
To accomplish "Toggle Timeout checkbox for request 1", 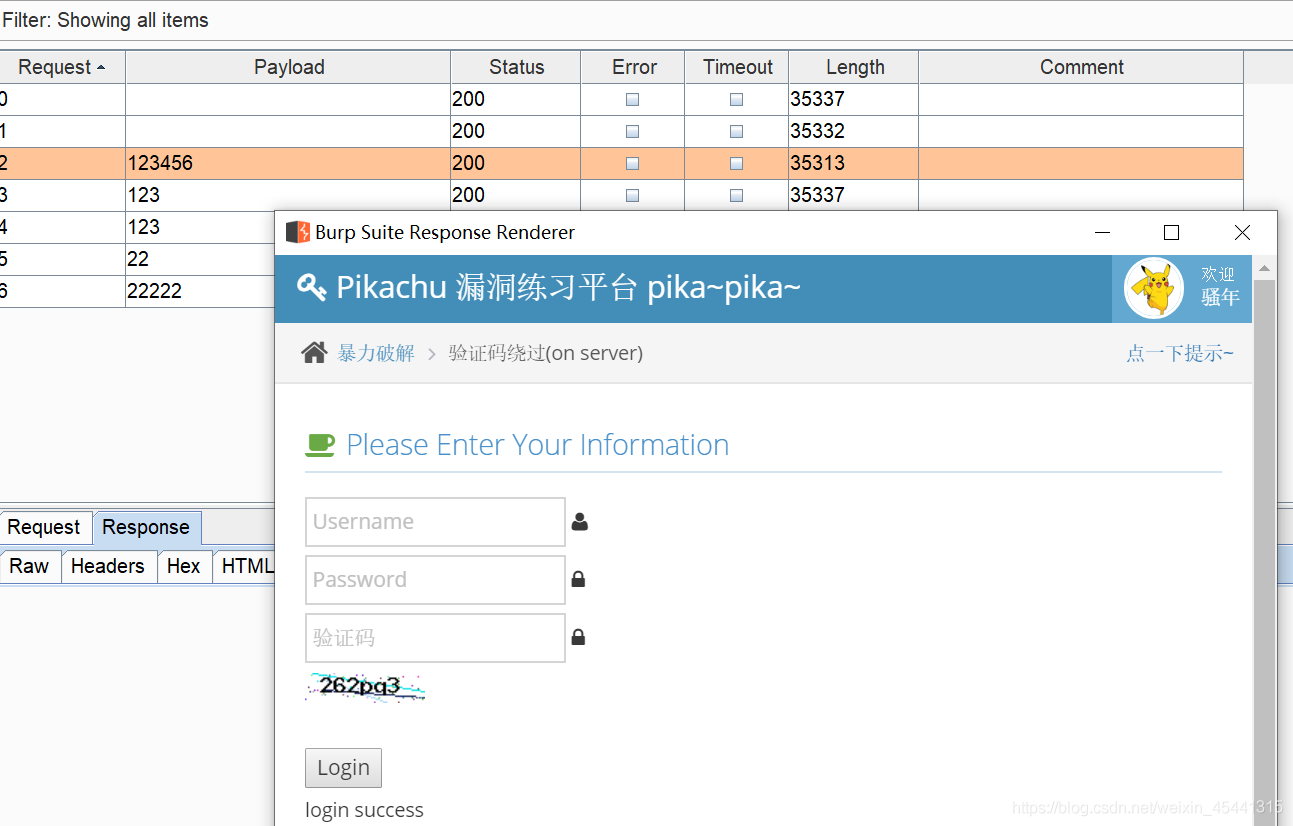I will click(736, 131).
